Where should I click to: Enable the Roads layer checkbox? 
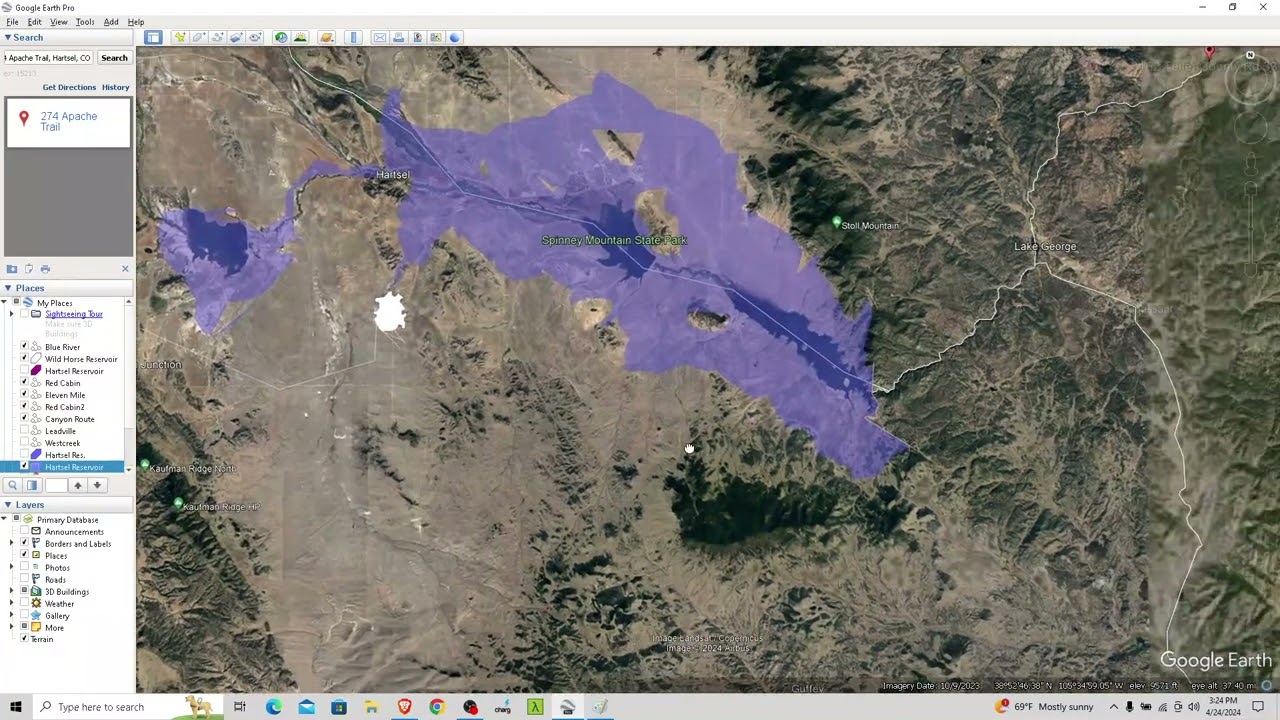point(24,579)
